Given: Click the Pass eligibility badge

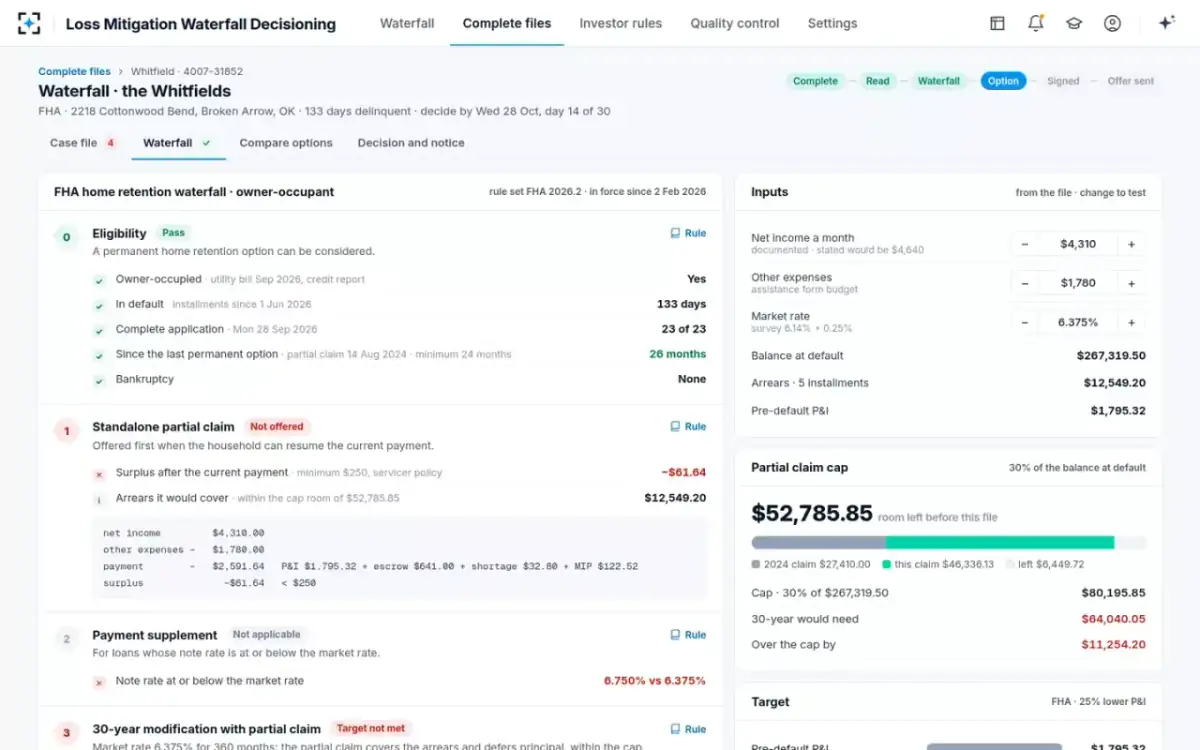Looking at the screenshot, I should coord(173,233).
